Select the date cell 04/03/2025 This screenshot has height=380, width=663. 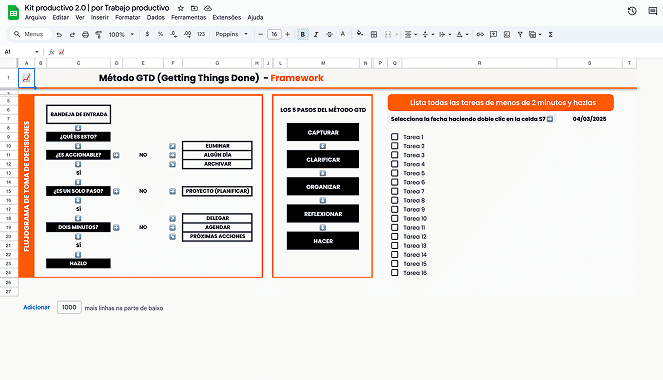click(x=589, y=119)
